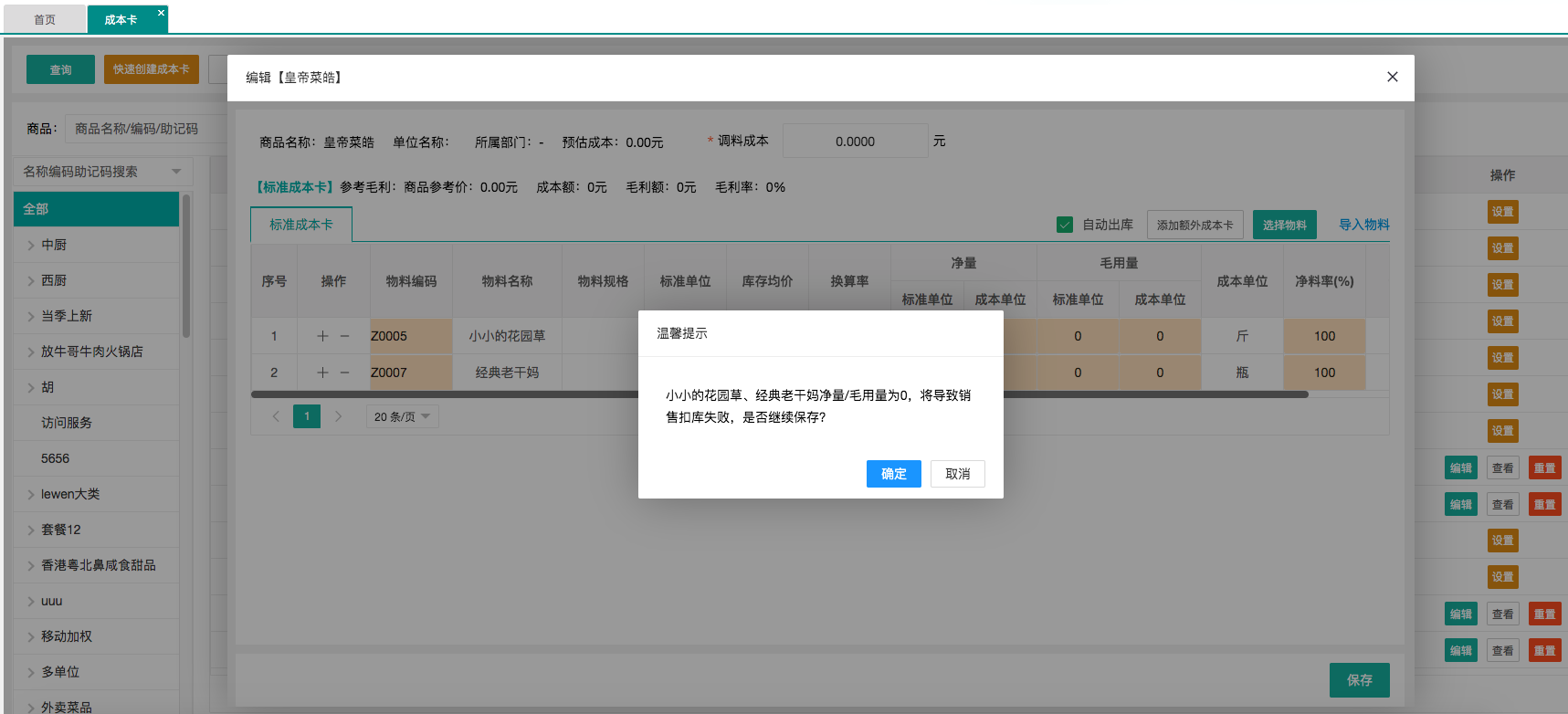1568x714 pixels.
Task: Expand the 当季上新 category arrow
Action: click(x=30, y=316)
